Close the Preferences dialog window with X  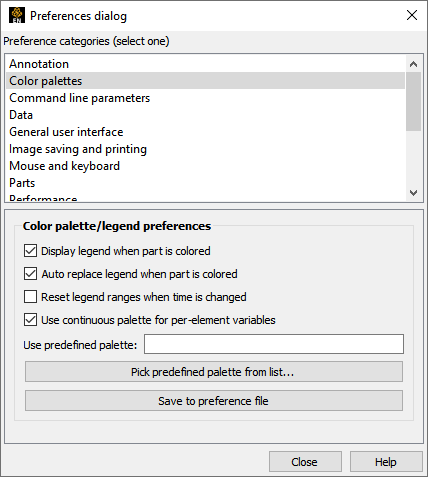pos(412,15)
